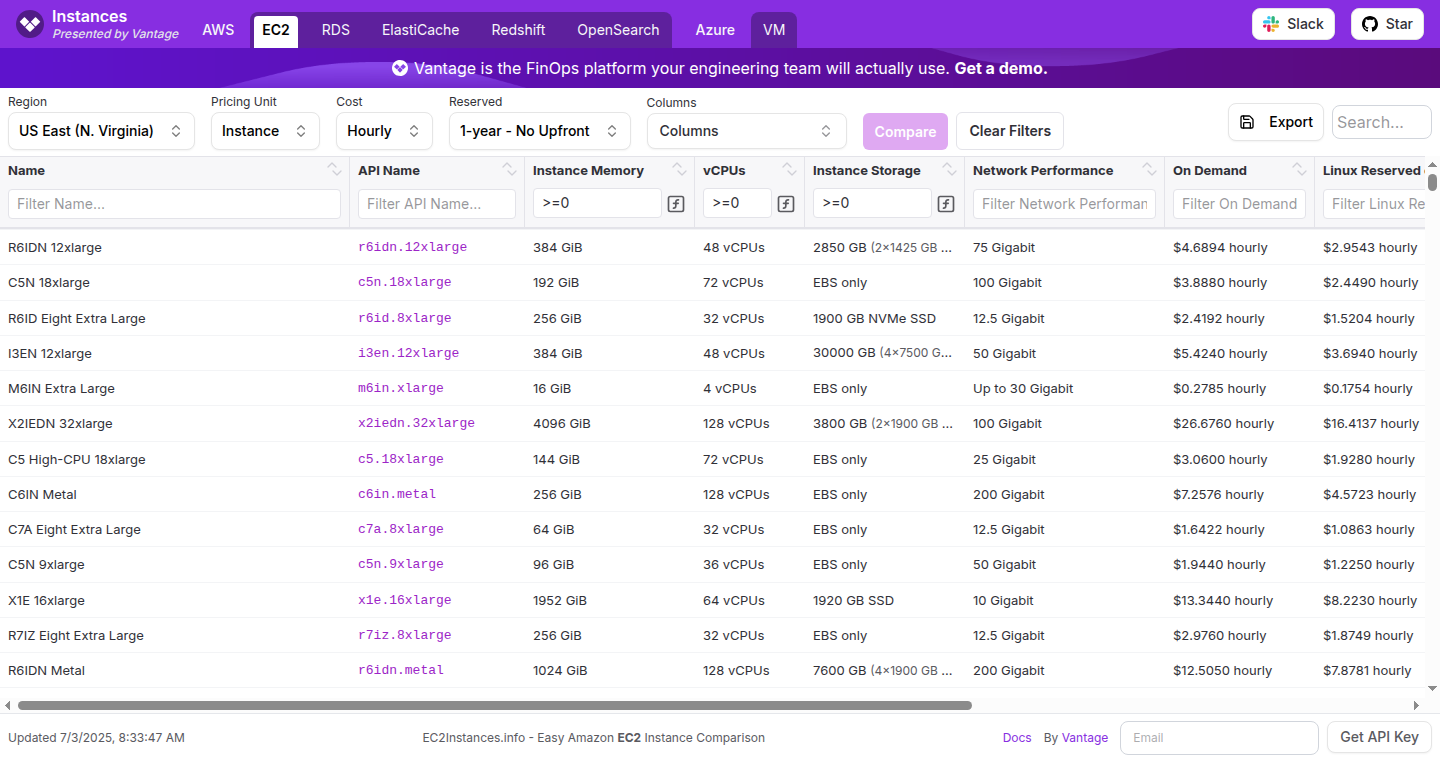Open the Pricing Unit Instance dropdown
Image resolution: width=1440 pixels, height=761 pixels.
pyautogui.click(x=265, y=131)
